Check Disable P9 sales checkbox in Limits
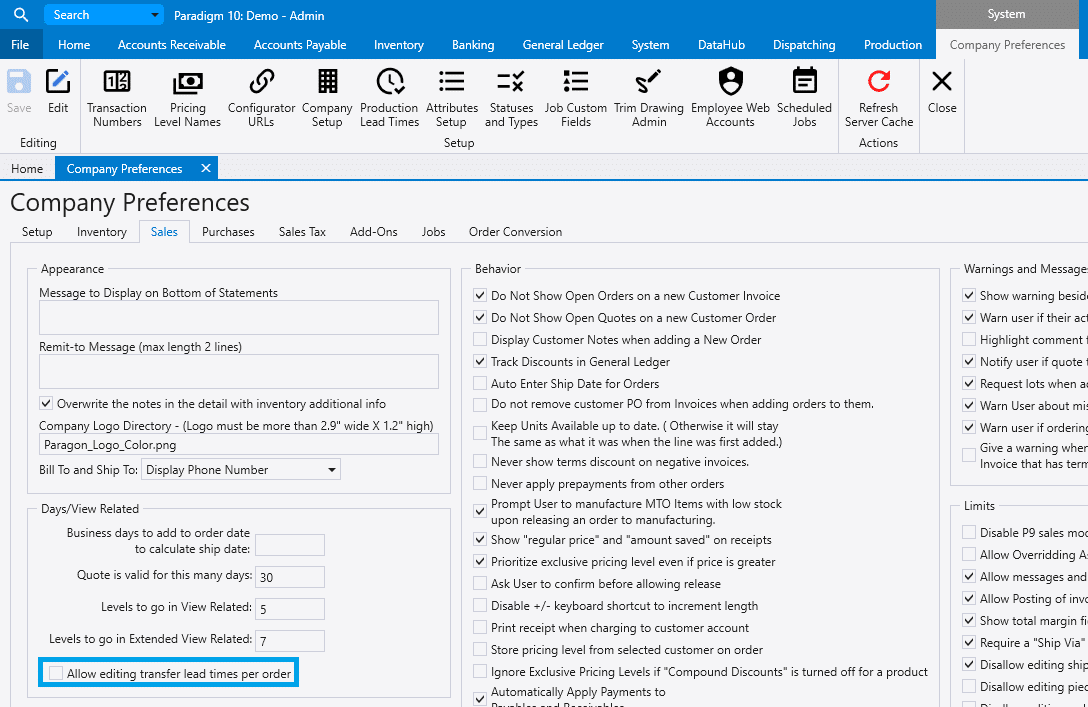The height and width of the screenshot is (707, 1088). tap(969, 532)
